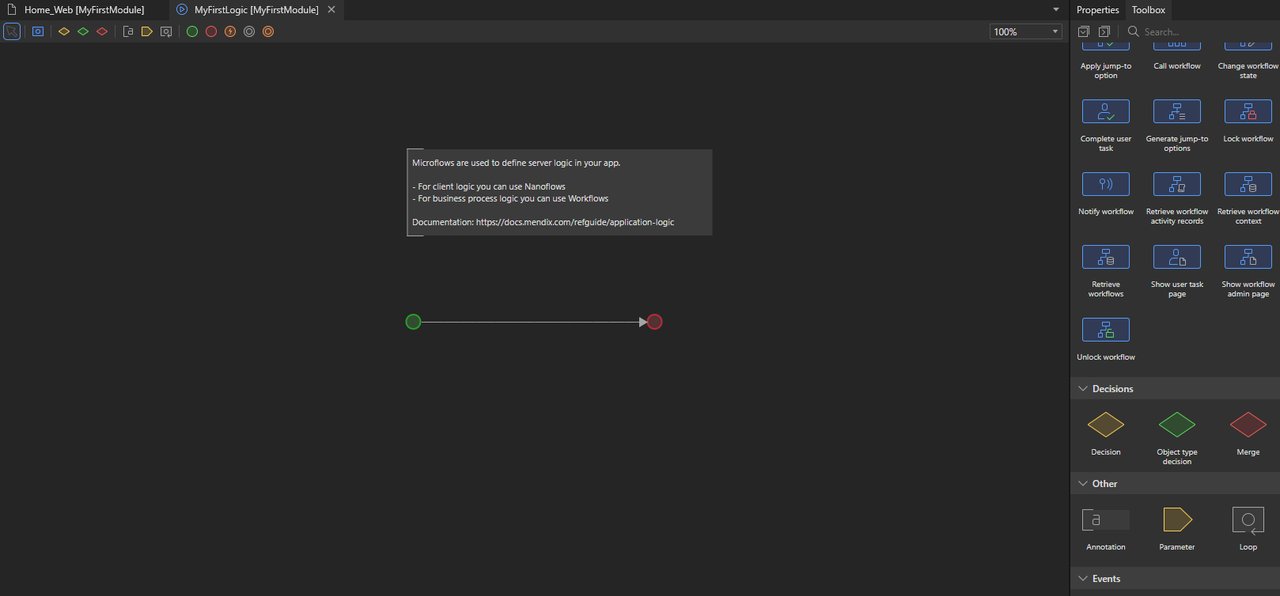Click the first view icon beside toolbox search
Viewport: 1280px width, 596px height.
tap(1083, 32)
